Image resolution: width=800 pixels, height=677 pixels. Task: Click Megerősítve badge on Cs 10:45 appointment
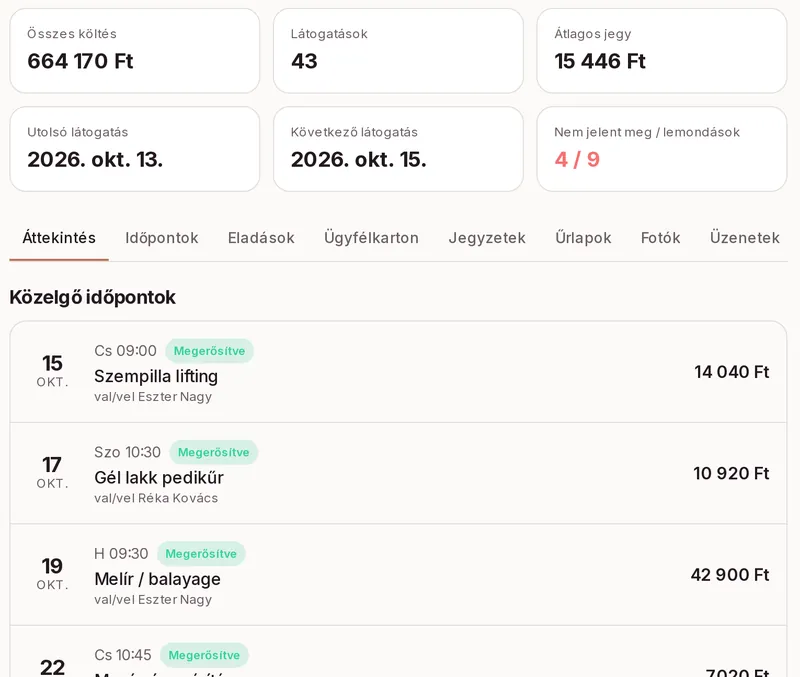[x=204, y=655]
